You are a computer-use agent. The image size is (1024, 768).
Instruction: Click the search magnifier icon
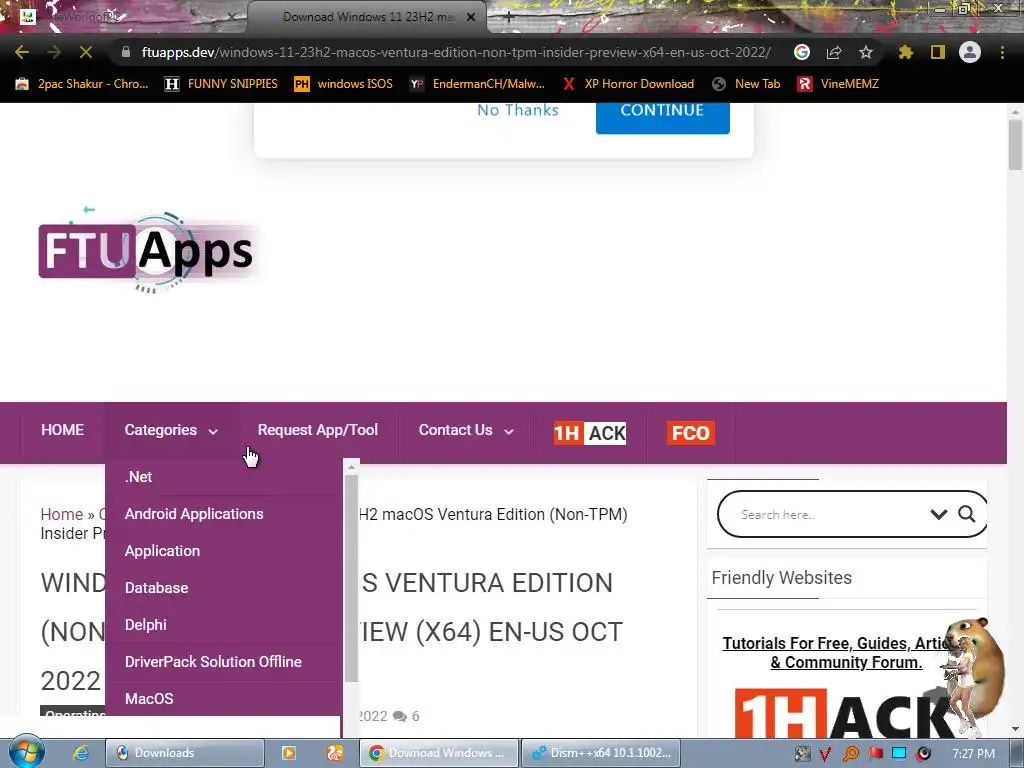pyautogui.click(x=967, y=514)
